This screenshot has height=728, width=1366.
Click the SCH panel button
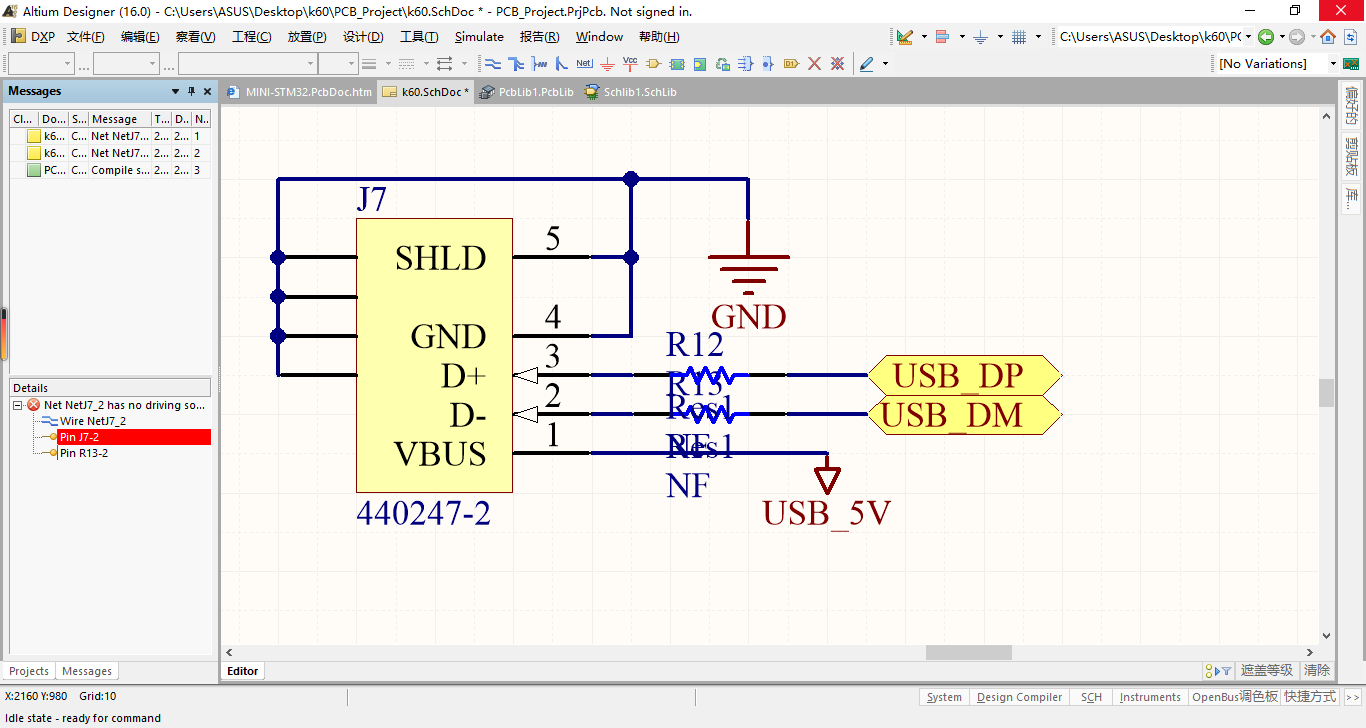coord(1091,697)
